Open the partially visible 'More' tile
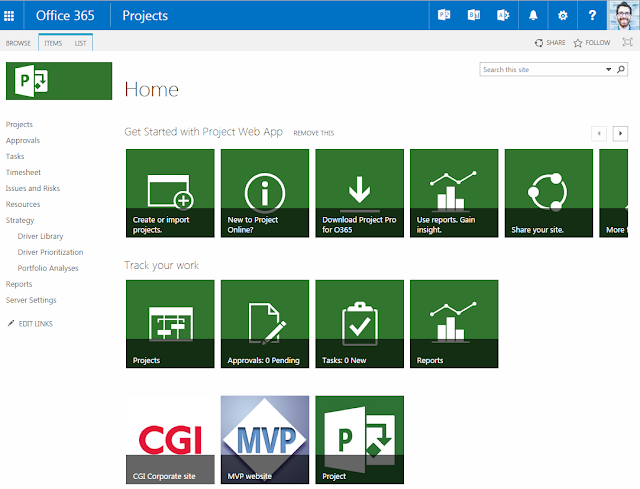640x489 pixels. pos(613,193)
